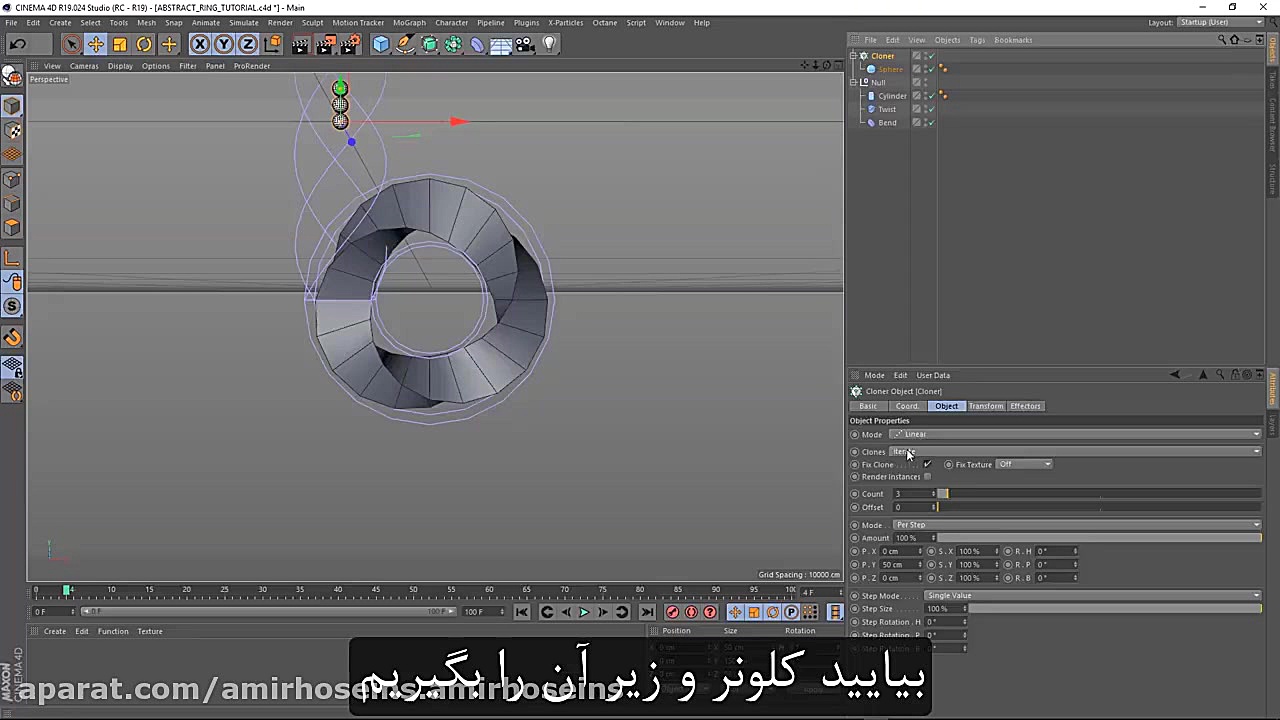Toggle the X axis lock button
The width and height of the screenshot is (1280, 720).
click(199, 43)
